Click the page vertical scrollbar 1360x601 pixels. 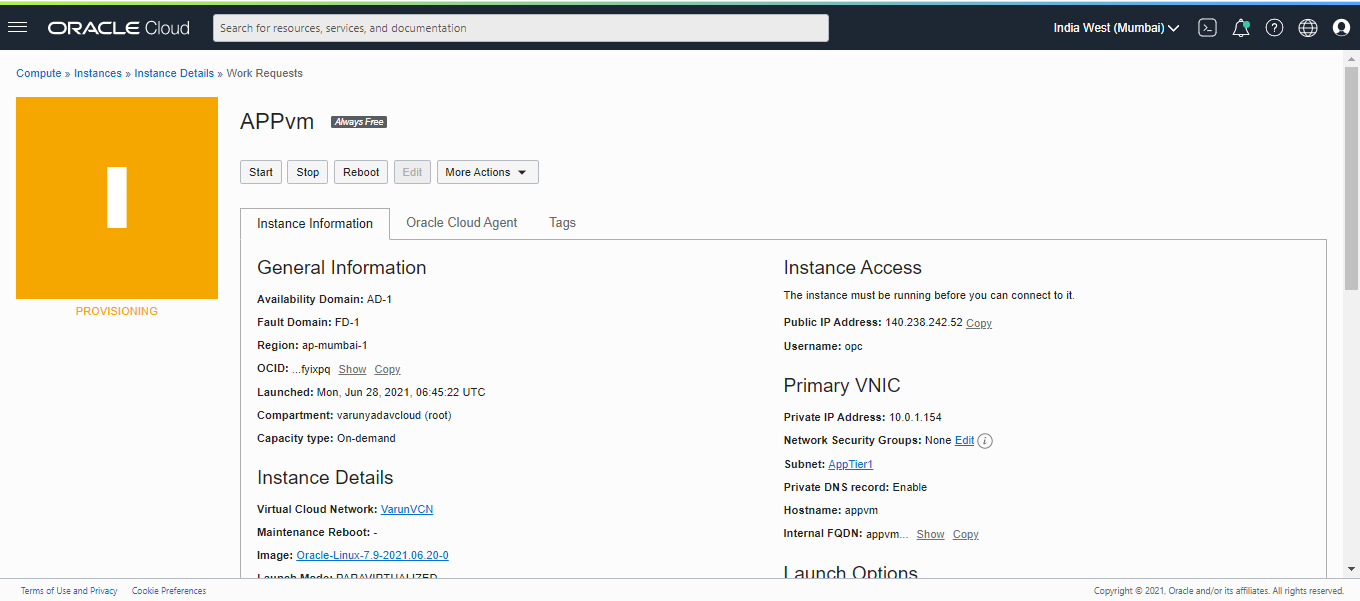(x=1351, y=180)
